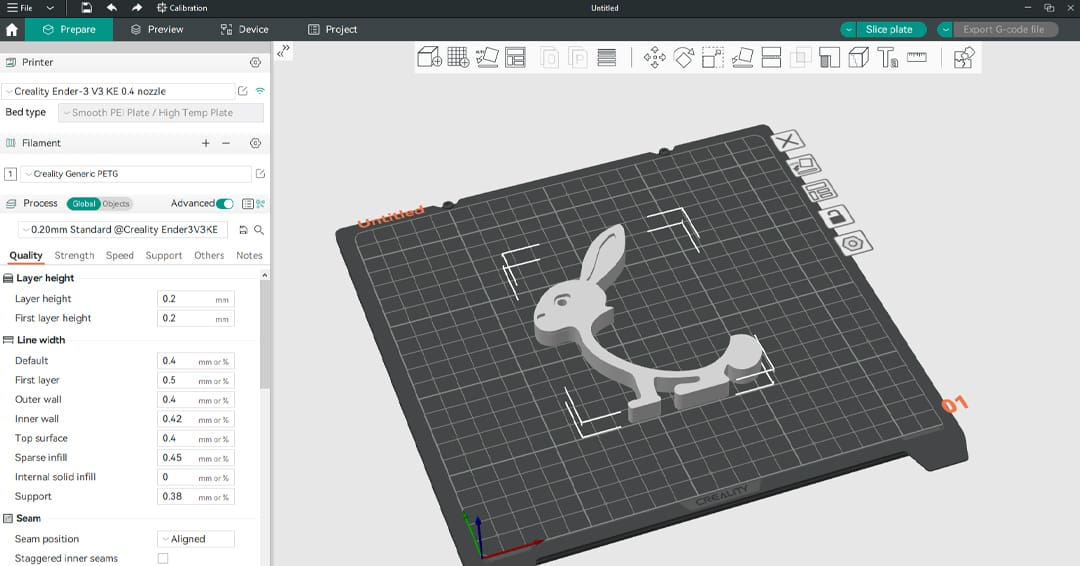The height and width of the screenshot is (566, 1080).
Task: Switch process scope to Objects
Action: 116,204
